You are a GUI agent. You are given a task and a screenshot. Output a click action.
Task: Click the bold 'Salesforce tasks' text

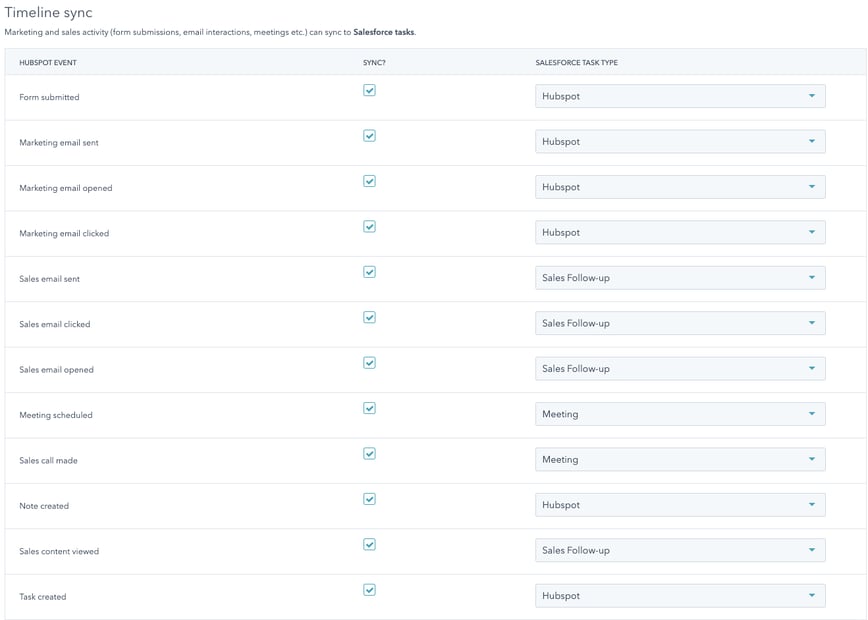tap(384, 32)
